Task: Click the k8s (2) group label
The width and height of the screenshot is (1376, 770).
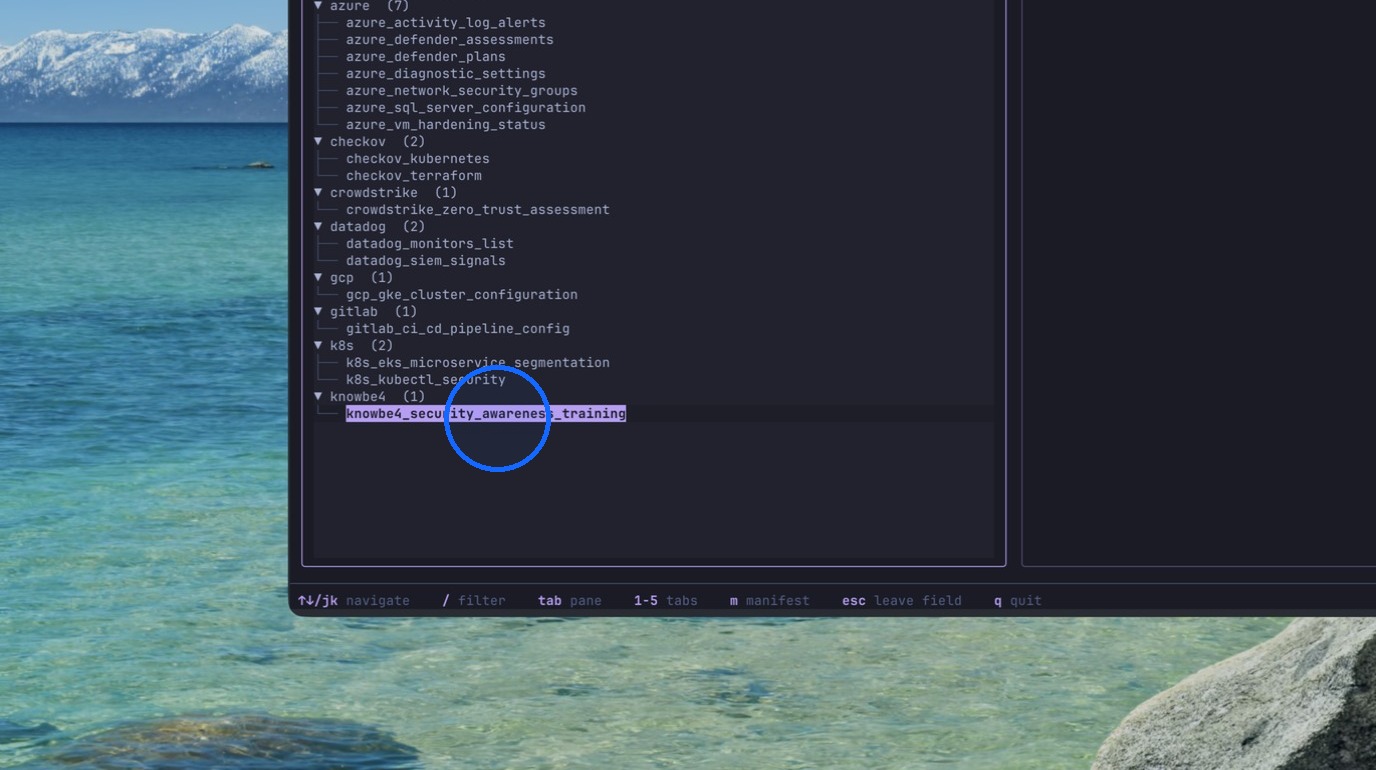Action: [361, 346]
